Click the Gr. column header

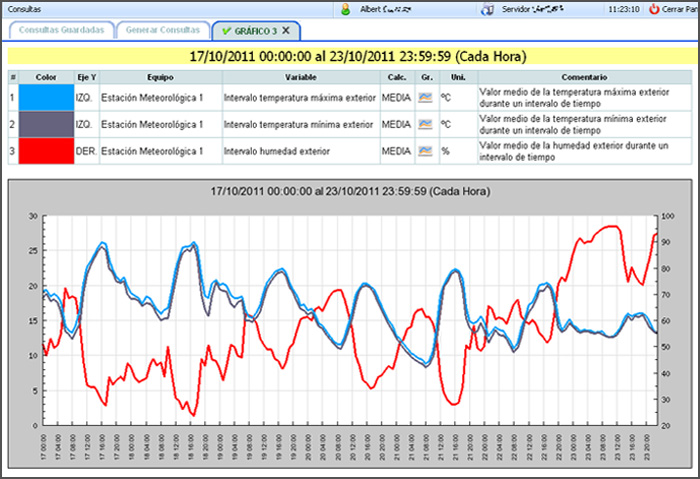coord(427,77)
